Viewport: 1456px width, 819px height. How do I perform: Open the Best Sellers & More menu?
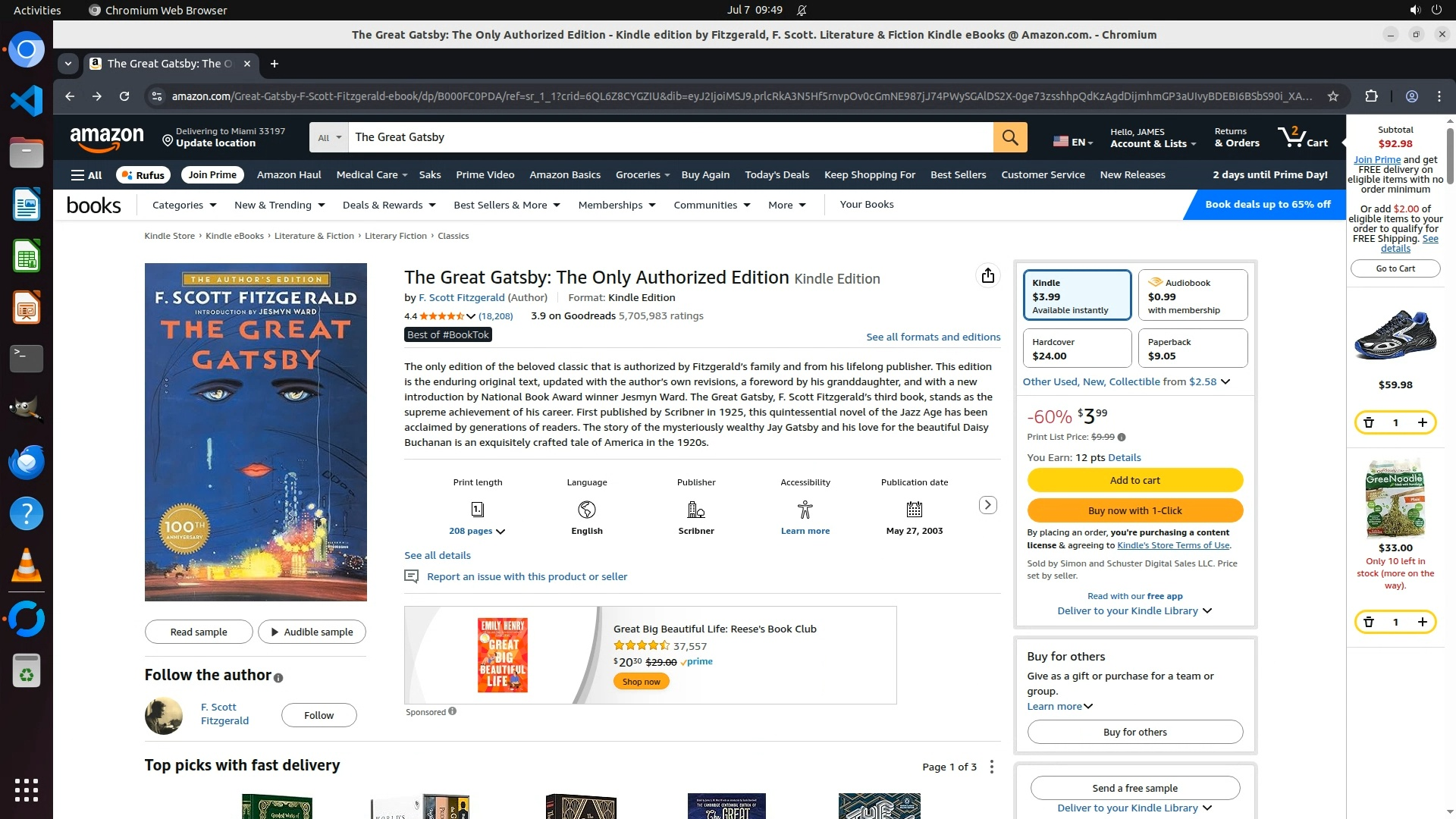pos(506,205)
